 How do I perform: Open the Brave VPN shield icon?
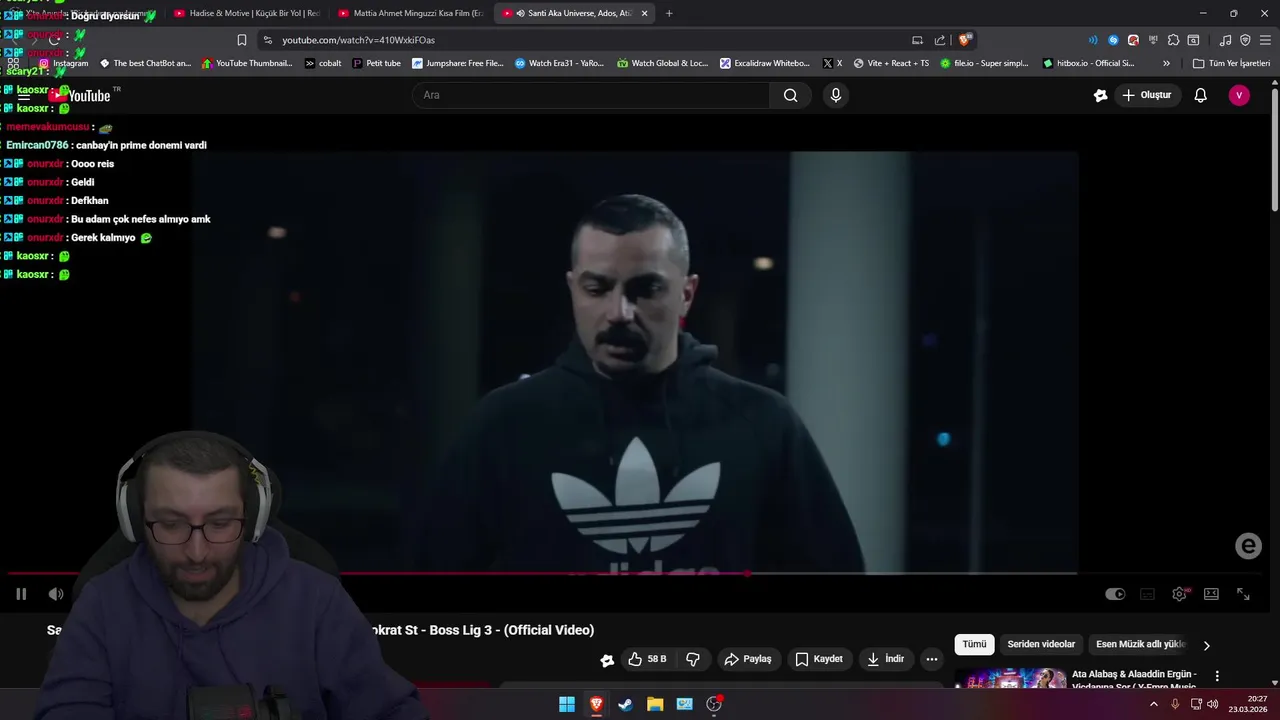tap(1245, 40)
